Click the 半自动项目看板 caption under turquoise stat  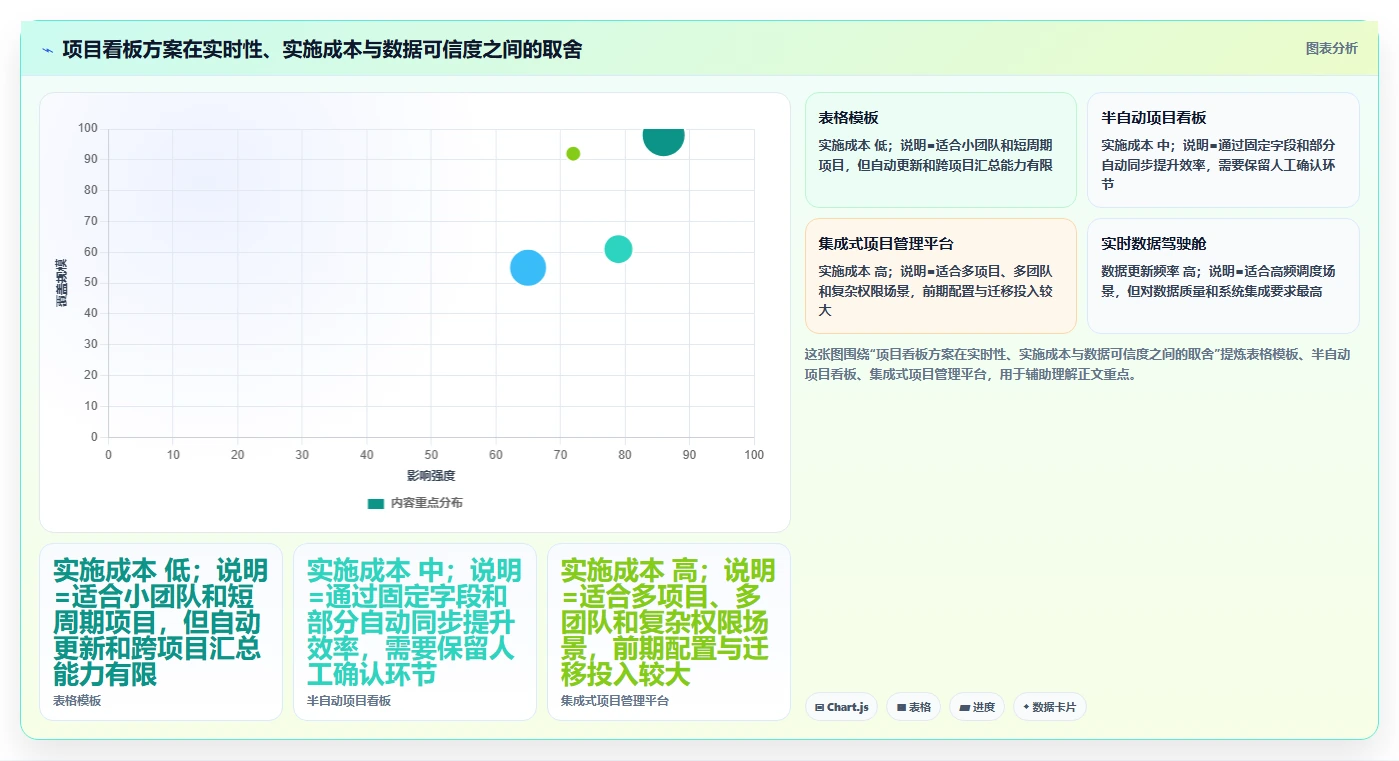coord(349,701)
